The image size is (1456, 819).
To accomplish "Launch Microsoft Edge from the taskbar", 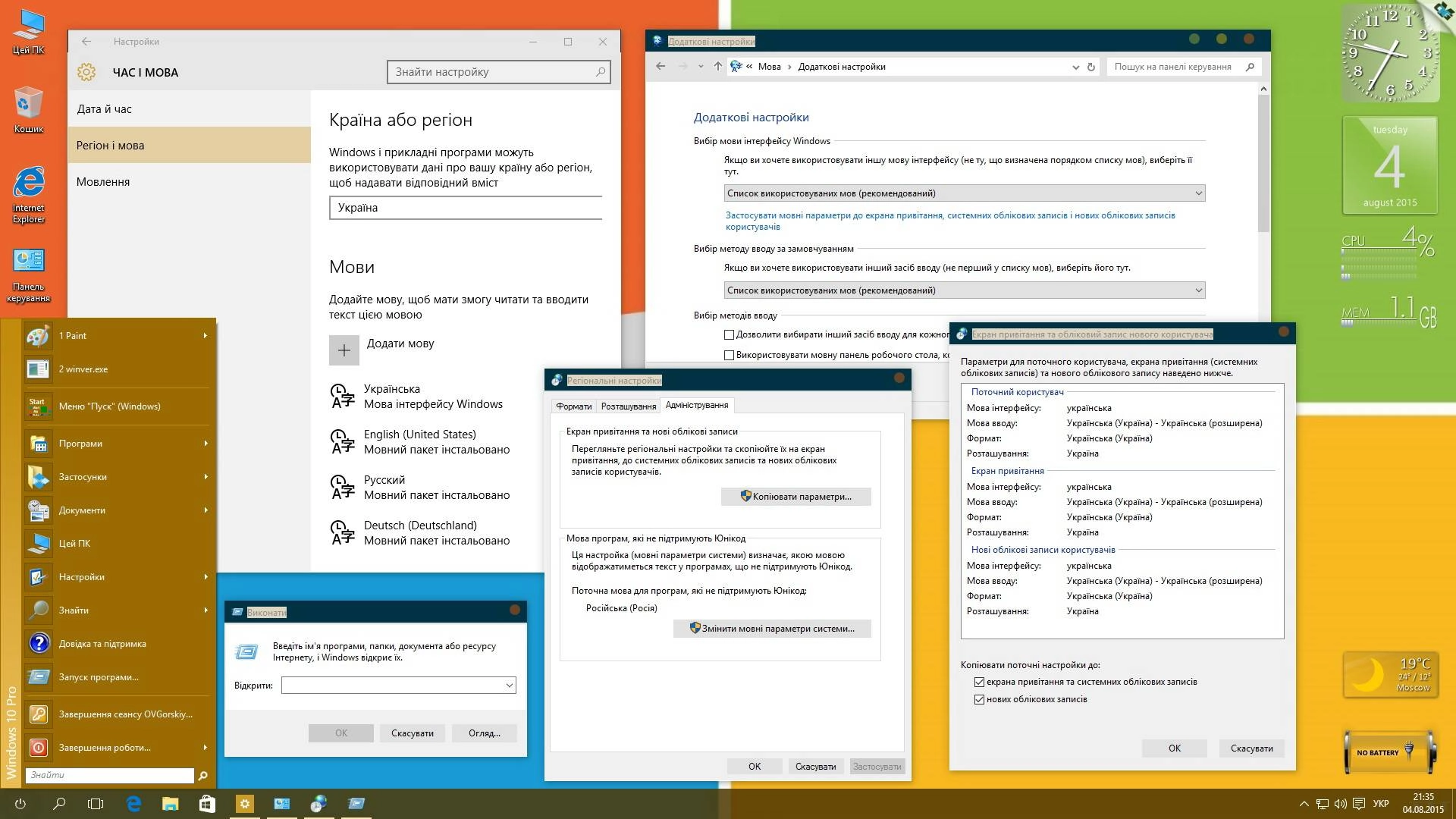I will pos(134,804).
